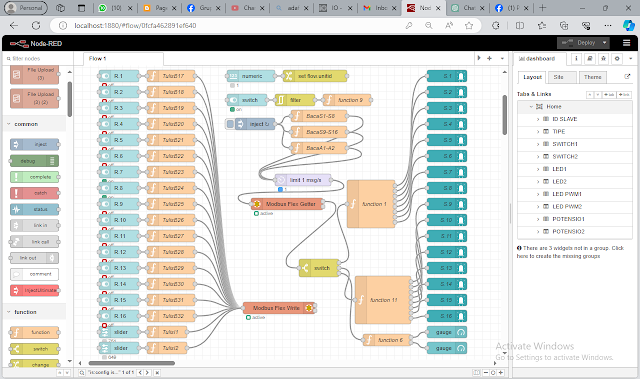Image resolution: width=640 pixels, height=379 pixels.
Task: Select the link out palette node
Action: click(35, 258)
